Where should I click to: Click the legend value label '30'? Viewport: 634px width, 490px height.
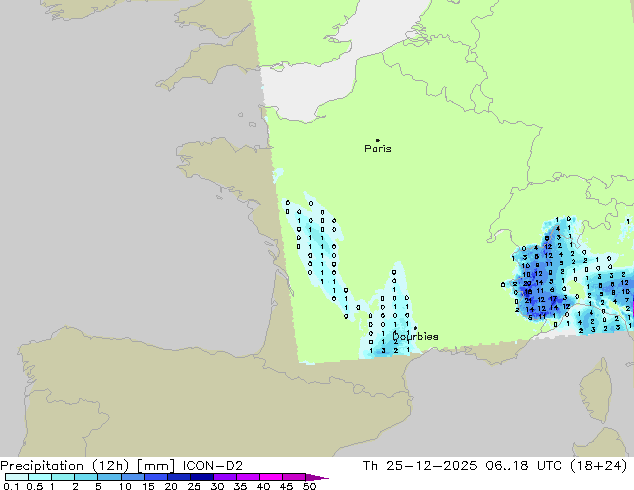[217, 486]
